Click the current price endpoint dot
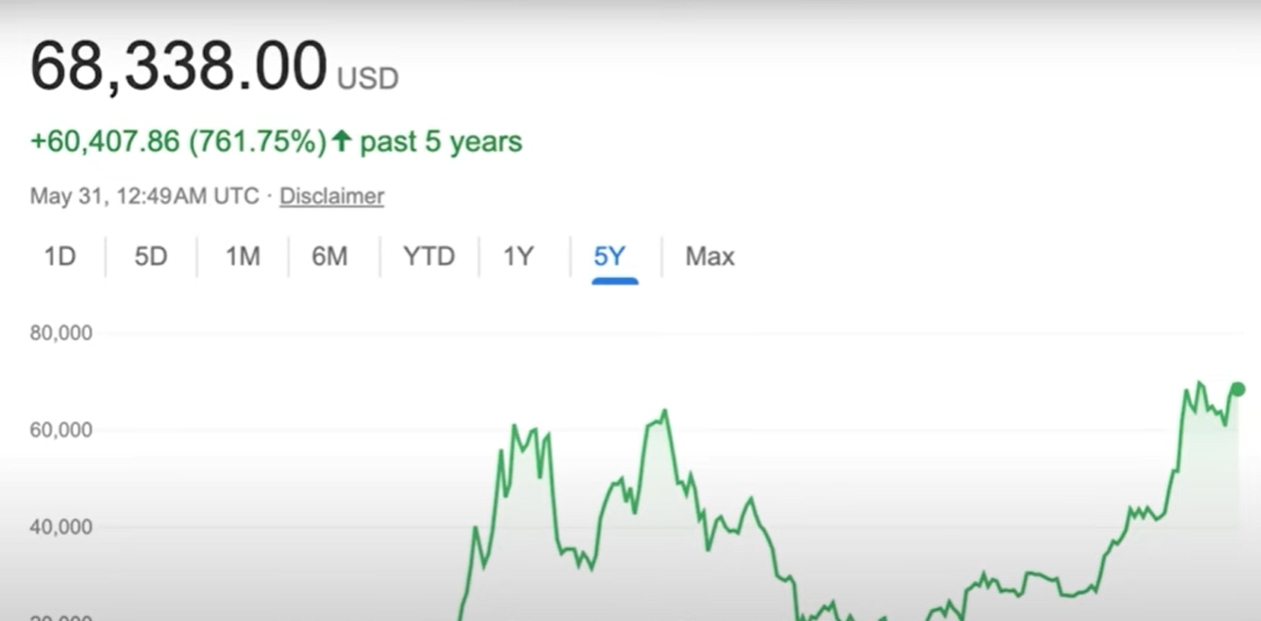This screenshot has height=621, width=1261. pos(1238,389)
